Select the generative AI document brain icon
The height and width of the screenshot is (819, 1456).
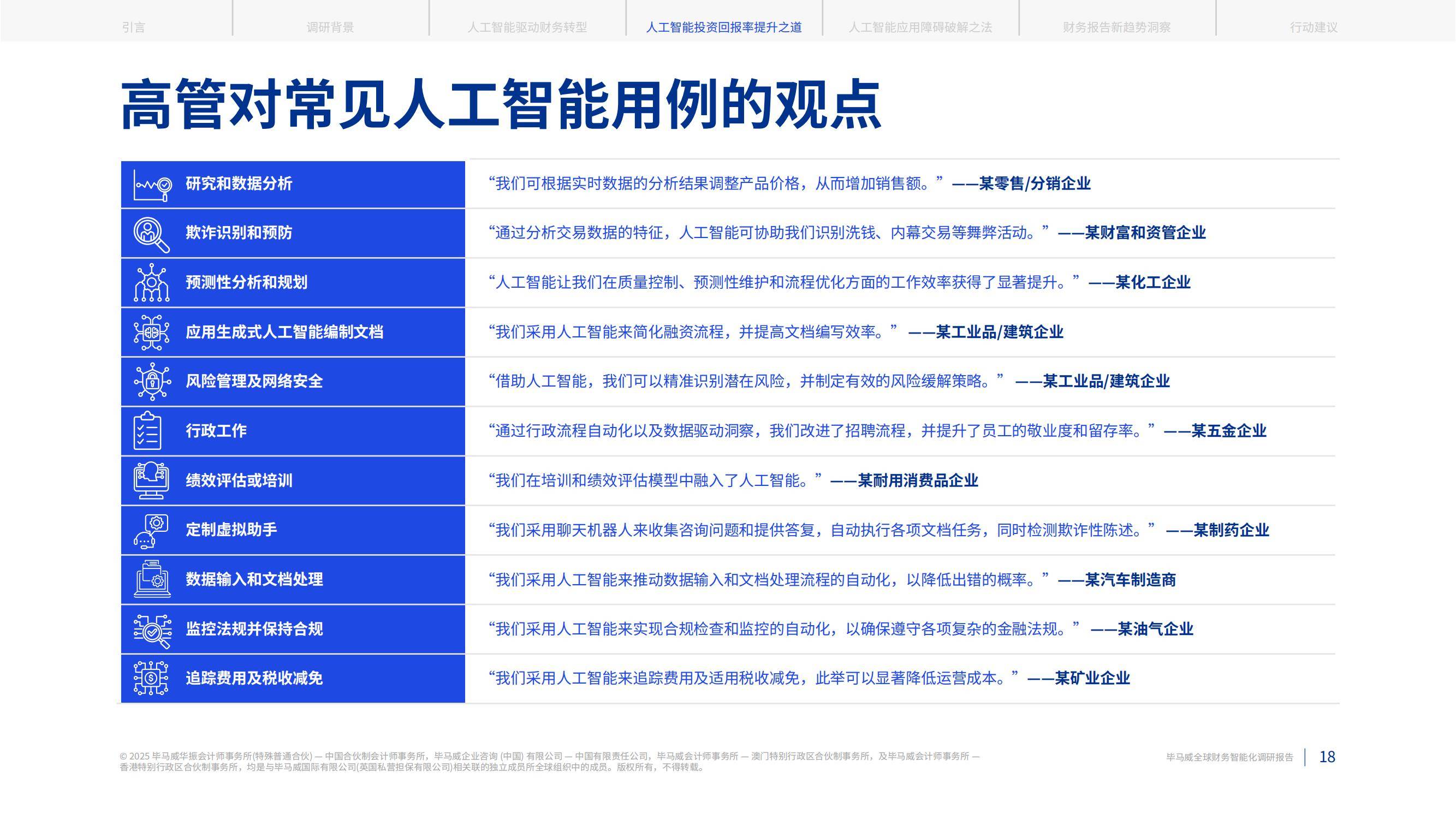tap(151, 333)
